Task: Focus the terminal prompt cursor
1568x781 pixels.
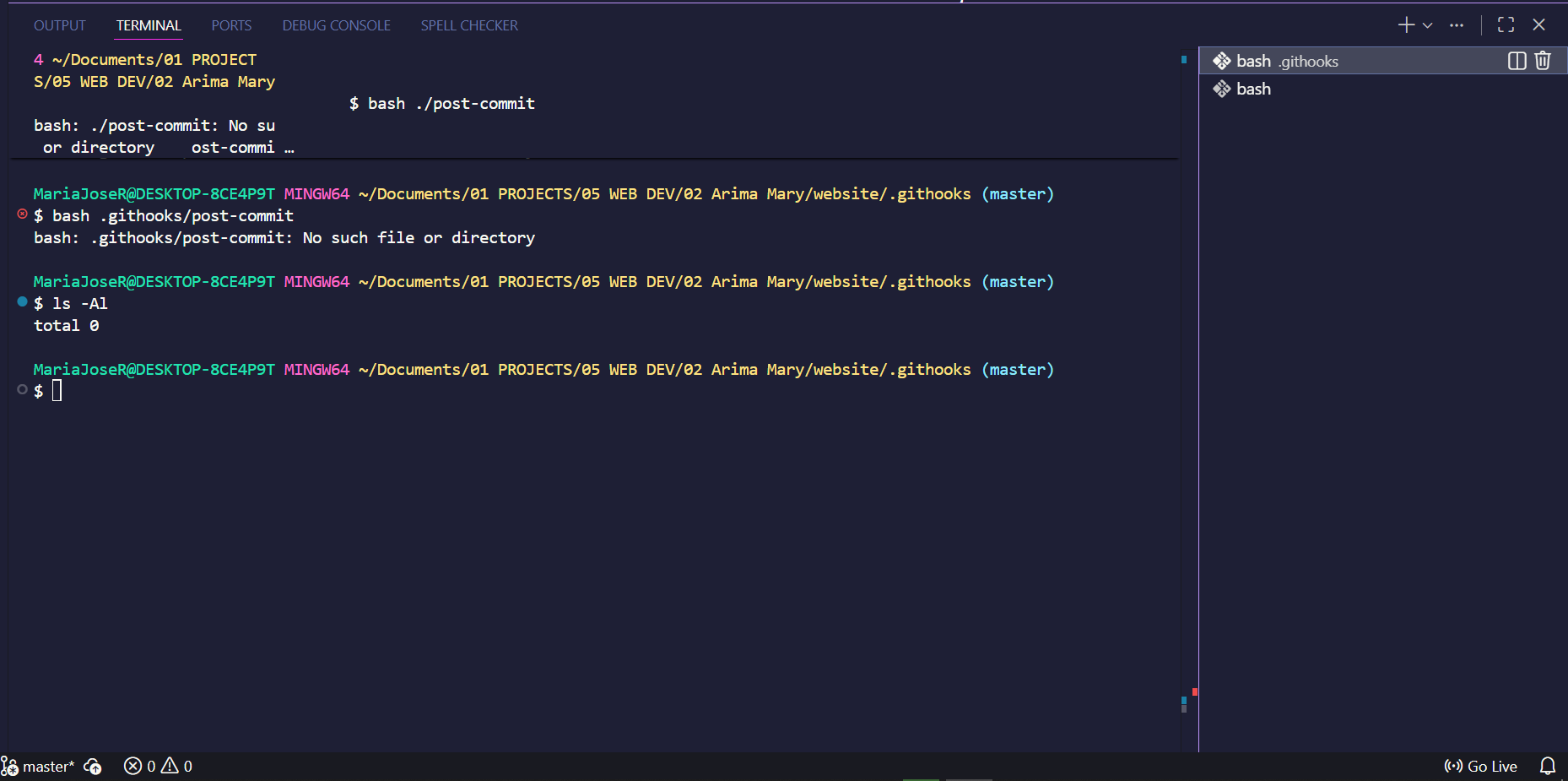Action: 57,390
